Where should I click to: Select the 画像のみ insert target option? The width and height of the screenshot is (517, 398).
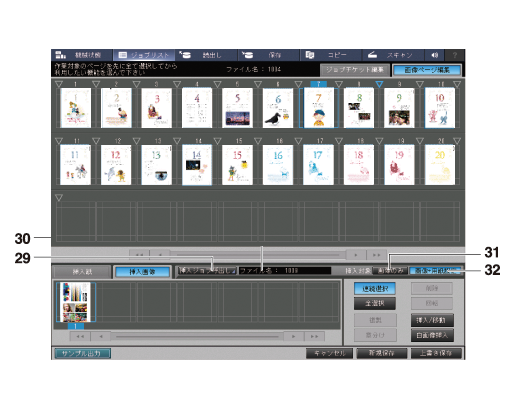pos(390,271)
